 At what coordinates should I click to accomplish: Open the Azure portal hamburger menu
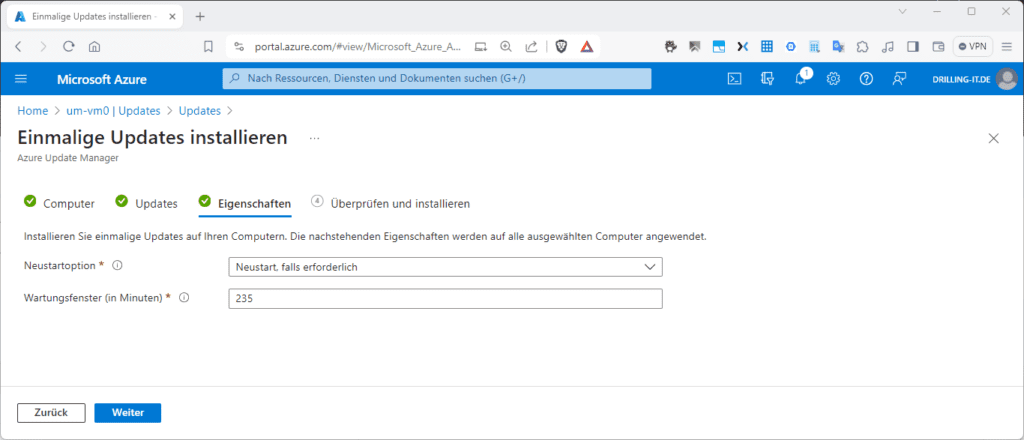(21, 79)
